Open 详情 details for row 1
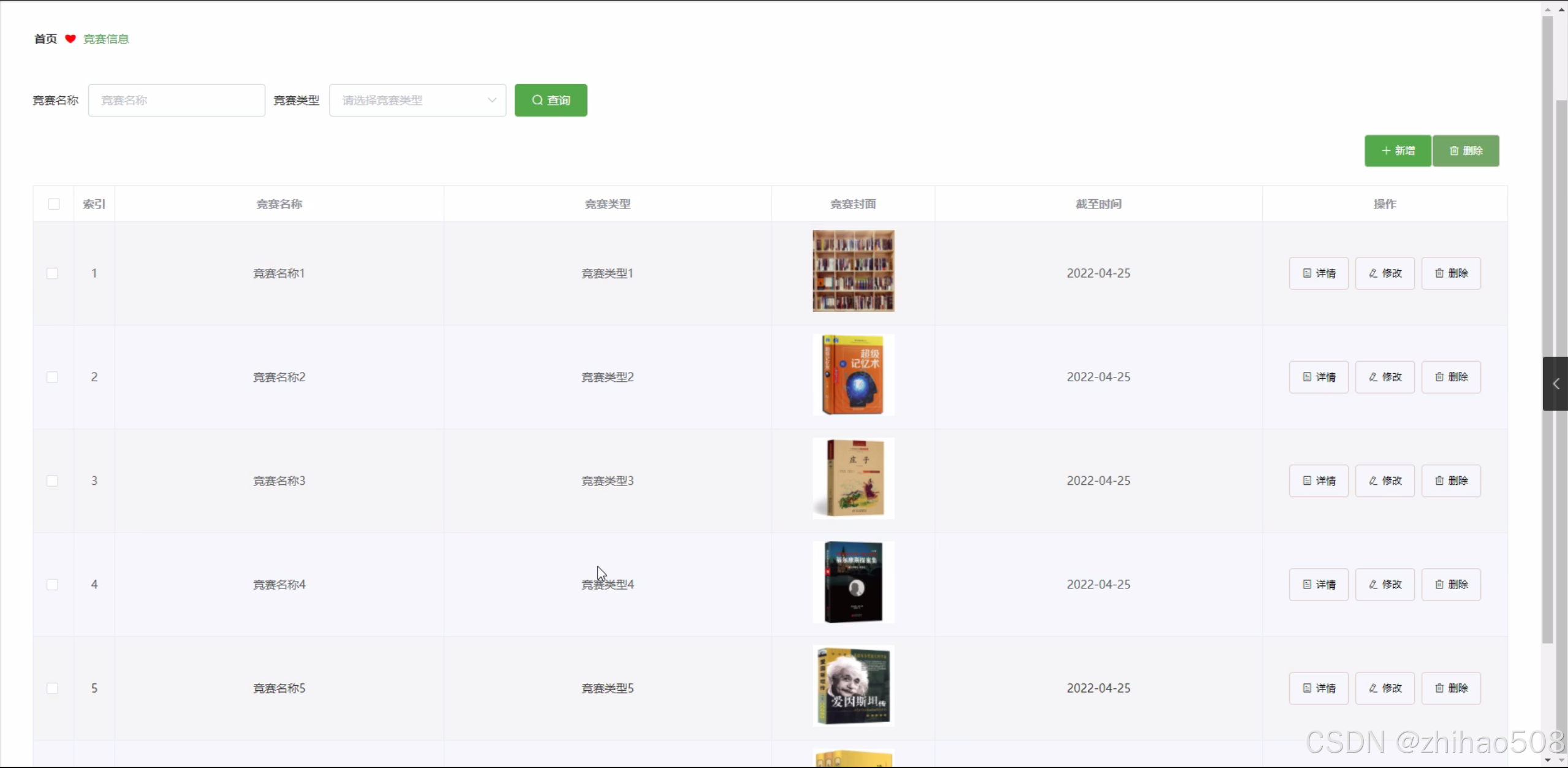The image size is (1568, 768). [1318, 273]
